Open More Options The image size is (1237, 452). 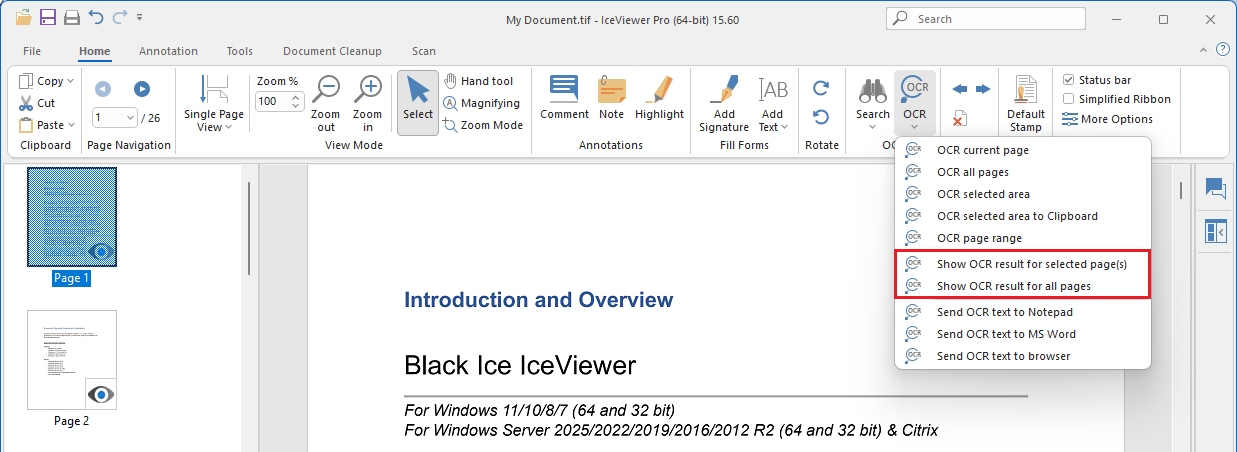pyautogui.click(x=1107, y=119)
